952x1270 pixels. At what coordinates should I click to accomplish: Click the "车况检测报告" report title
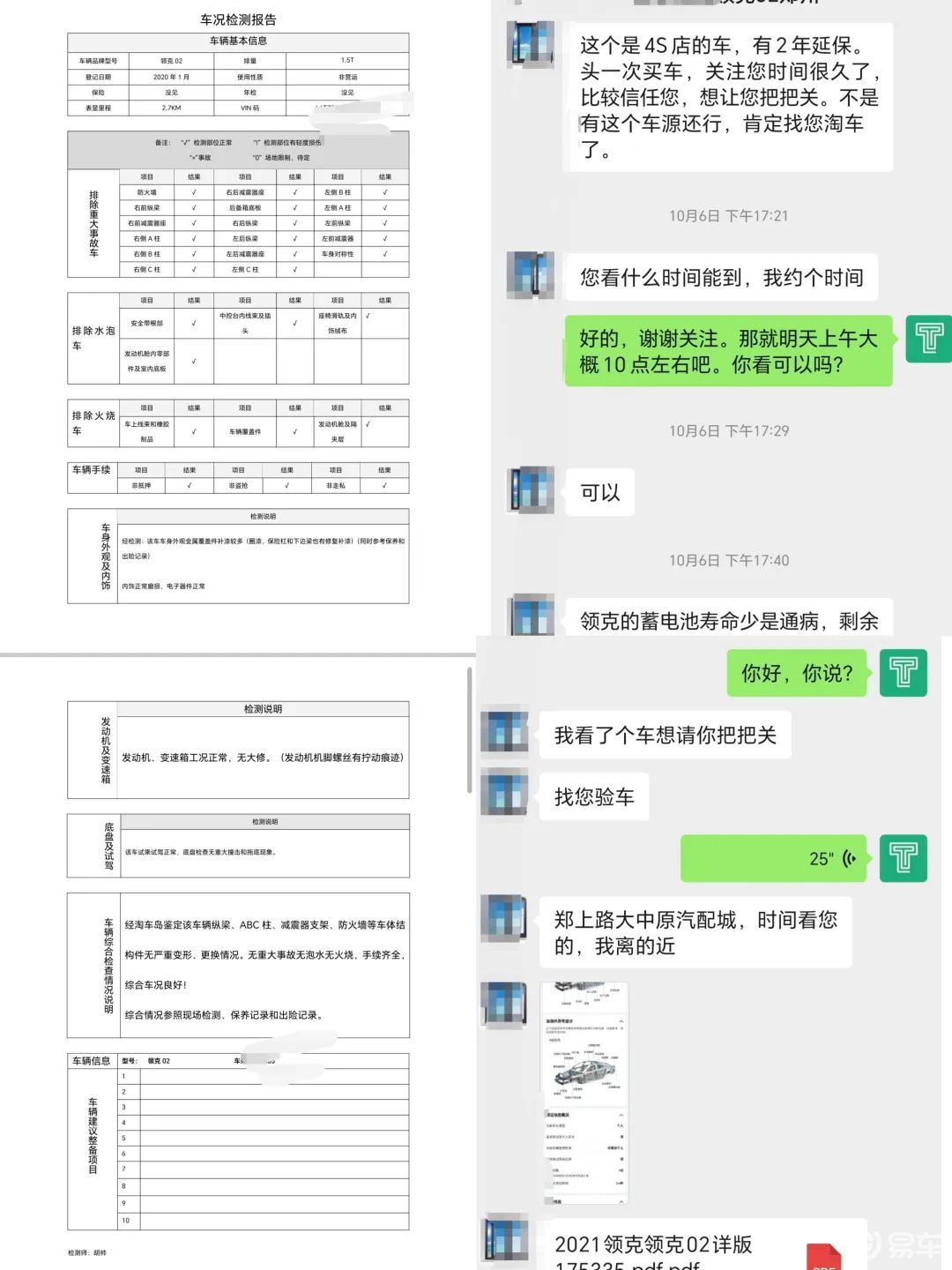(238, 19)
